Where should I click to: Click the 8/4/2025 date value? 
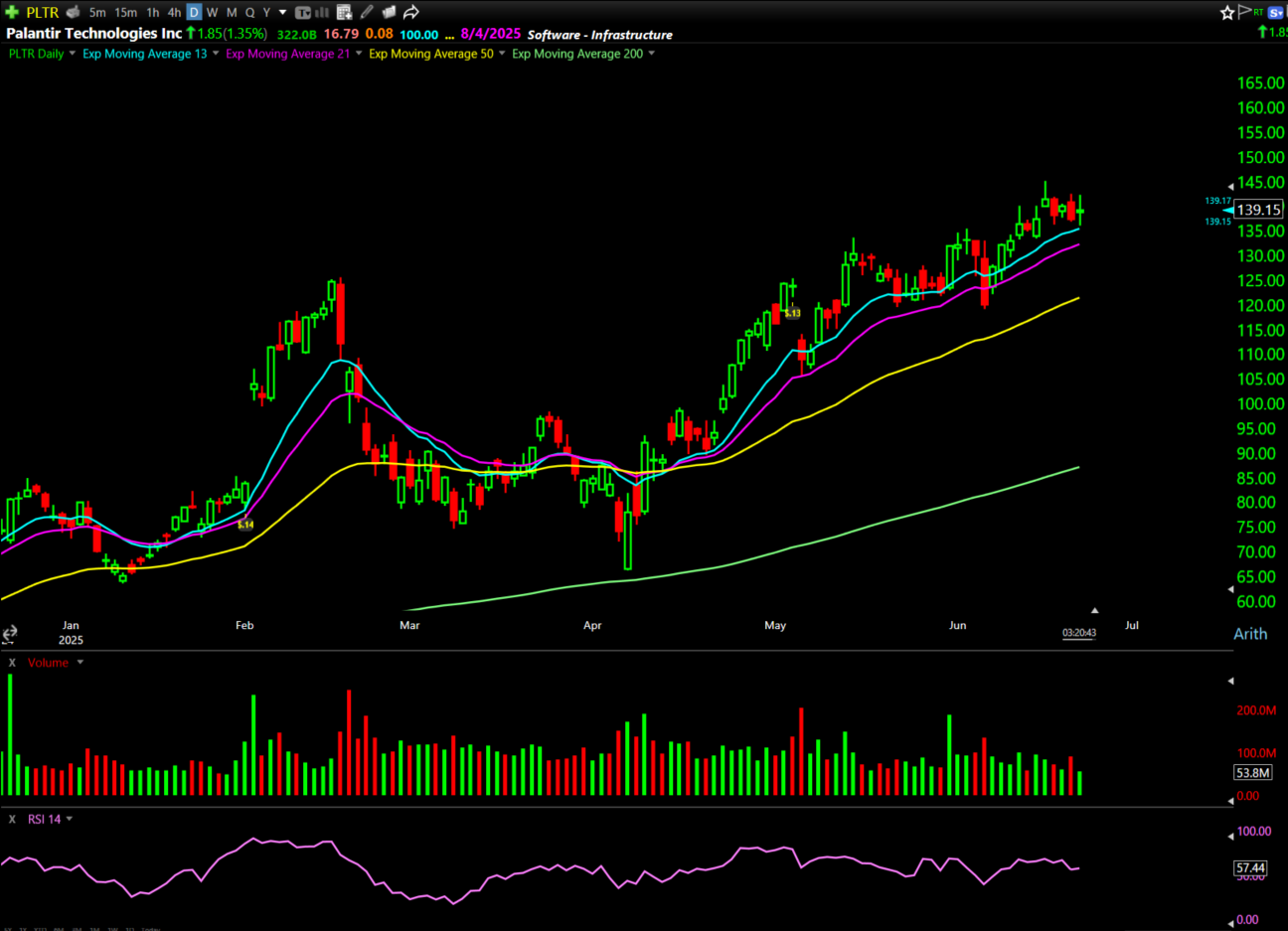[491, 34]
